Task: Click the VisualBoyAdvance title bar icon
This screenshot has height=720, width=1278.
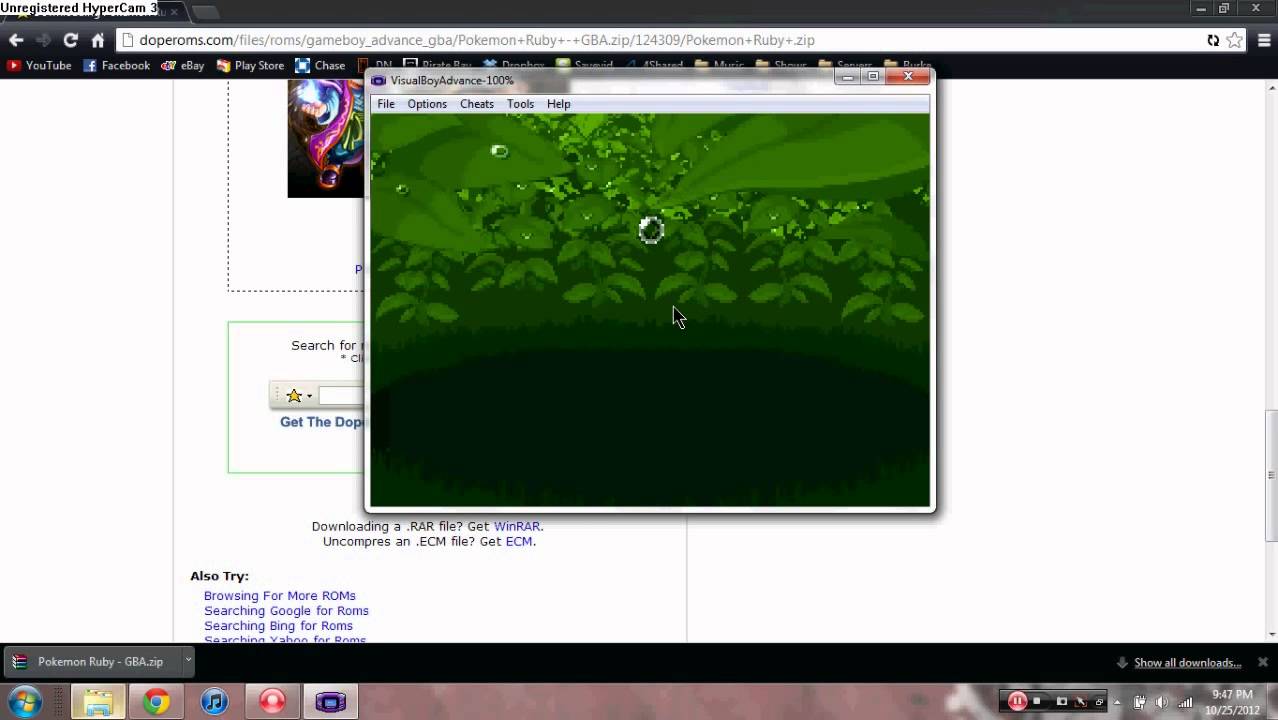Action: pyautogui.click(x=379, y=81)
